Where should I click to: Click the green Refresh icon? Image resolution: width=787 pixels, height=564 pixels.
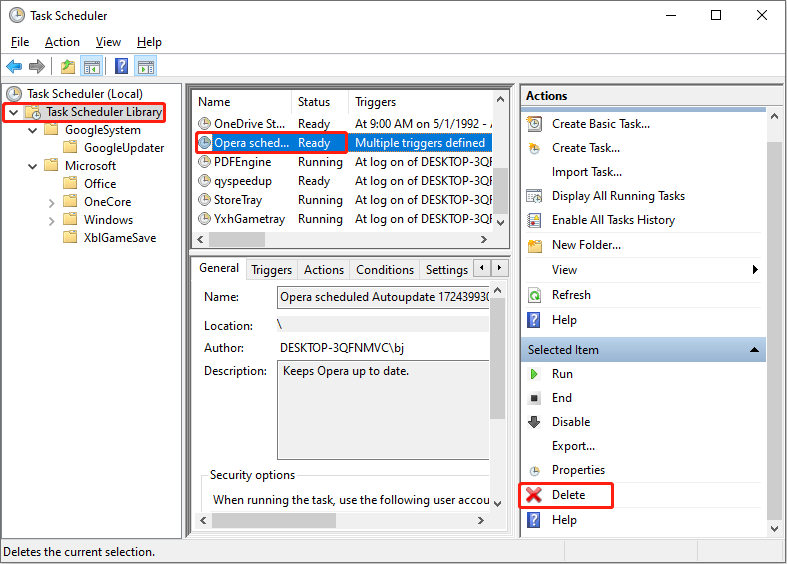(535, 295)
